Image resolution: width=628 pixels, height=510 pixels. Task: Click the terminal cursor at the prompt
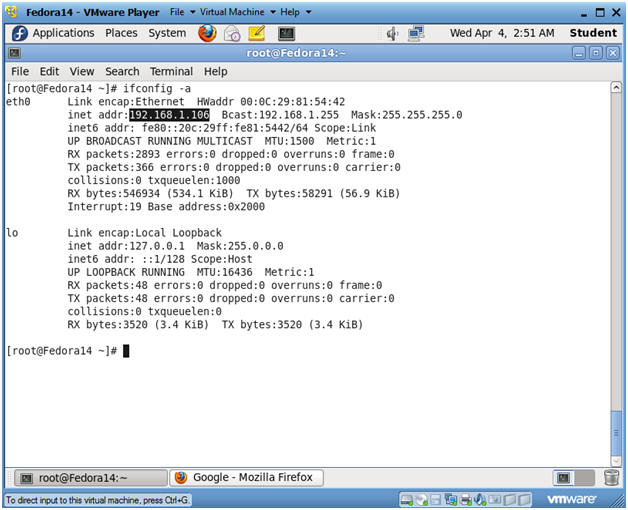tap(126, 351)
